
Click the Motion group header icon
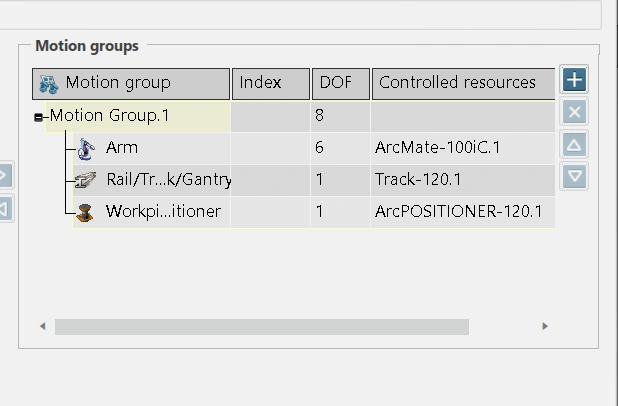(x=47, y=83)
